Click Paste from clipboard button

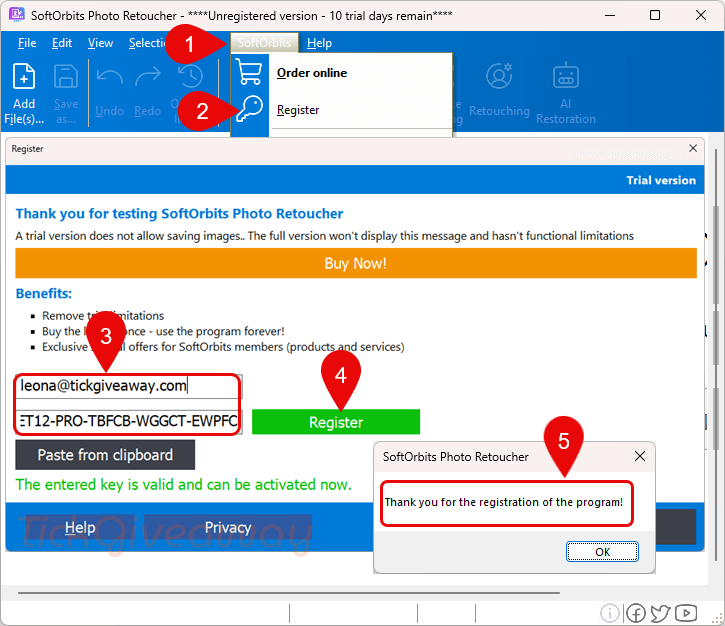point(105,455)
